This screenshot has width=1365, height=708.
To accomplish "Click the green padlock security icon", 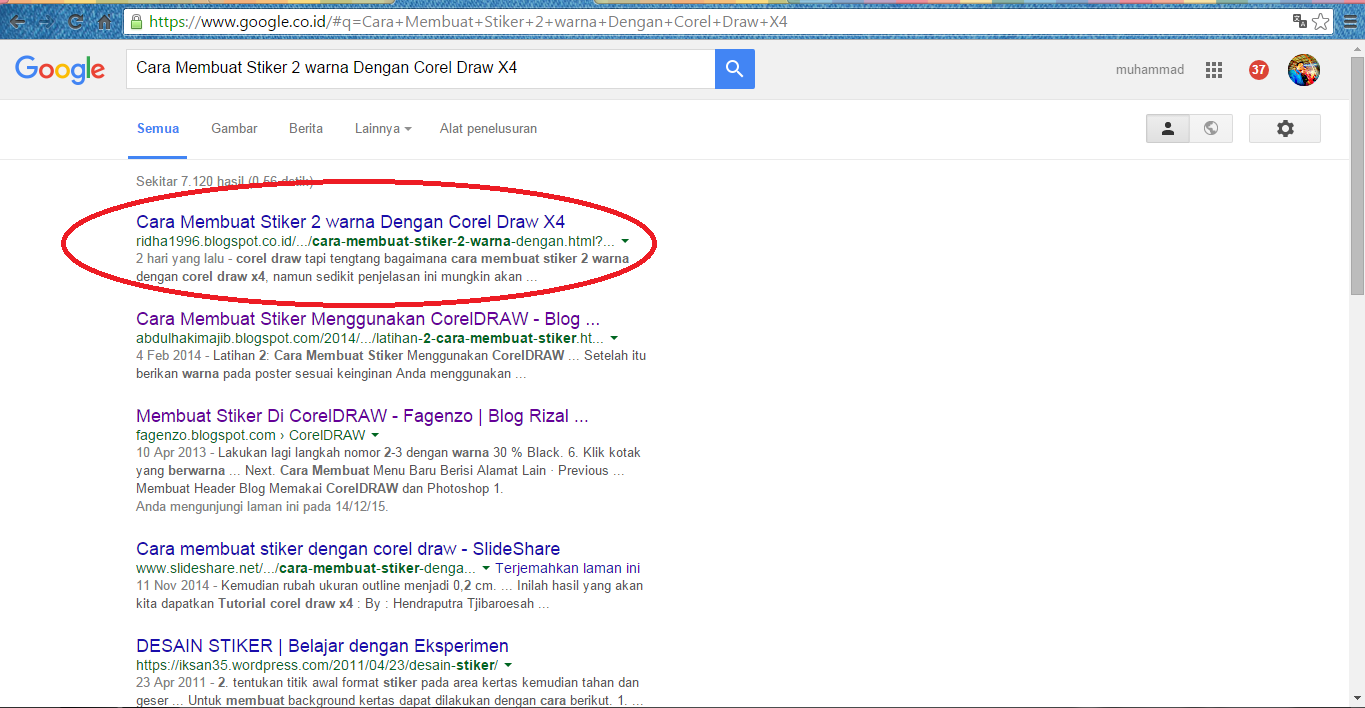I will click(136, 21).
